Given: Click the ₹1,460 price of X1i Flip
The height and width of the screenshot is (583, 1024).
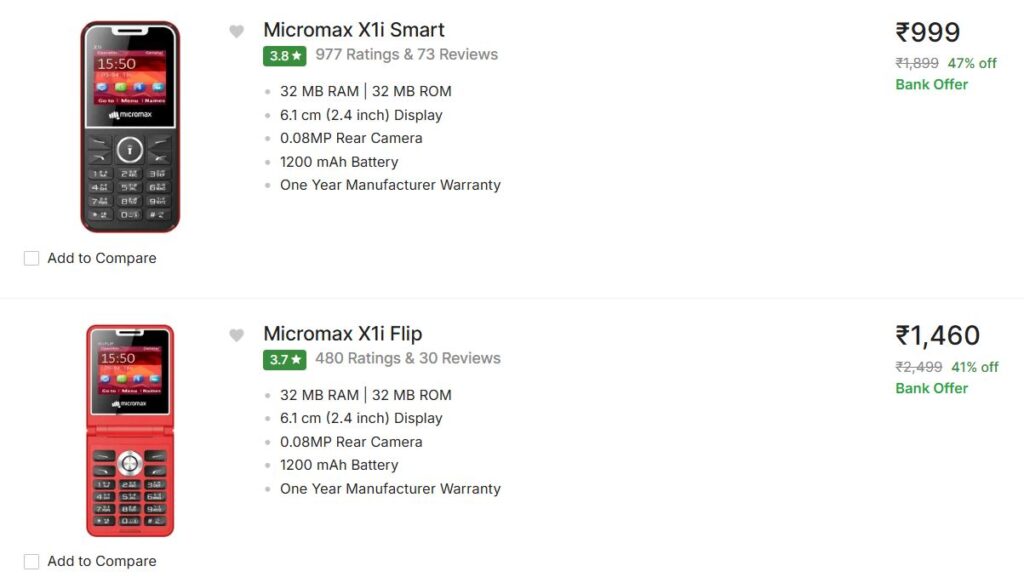Looking at the screenshot, I should 937,335.
